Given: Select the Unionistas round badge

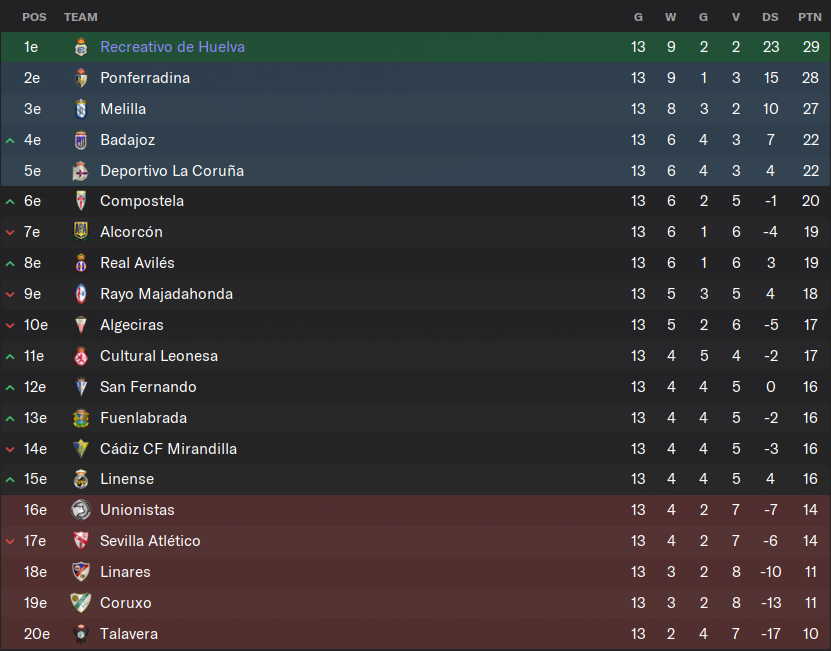Looking at the screenshot, I should [x=81, y=510].
